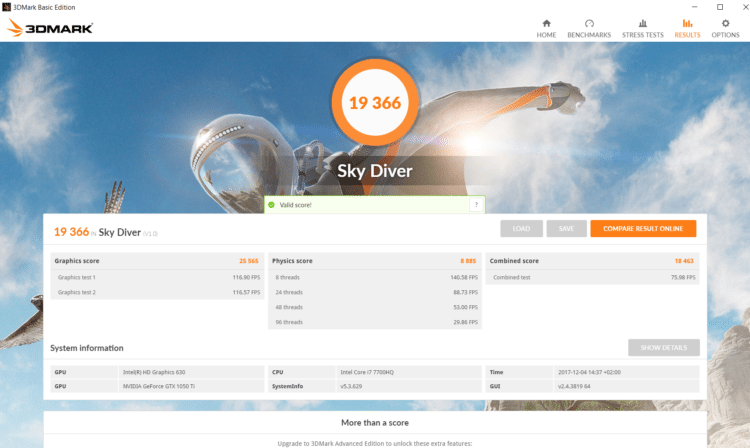Screen dimensions: 750x448
Task: Click the Physics score header
Action: pos(292,261)
